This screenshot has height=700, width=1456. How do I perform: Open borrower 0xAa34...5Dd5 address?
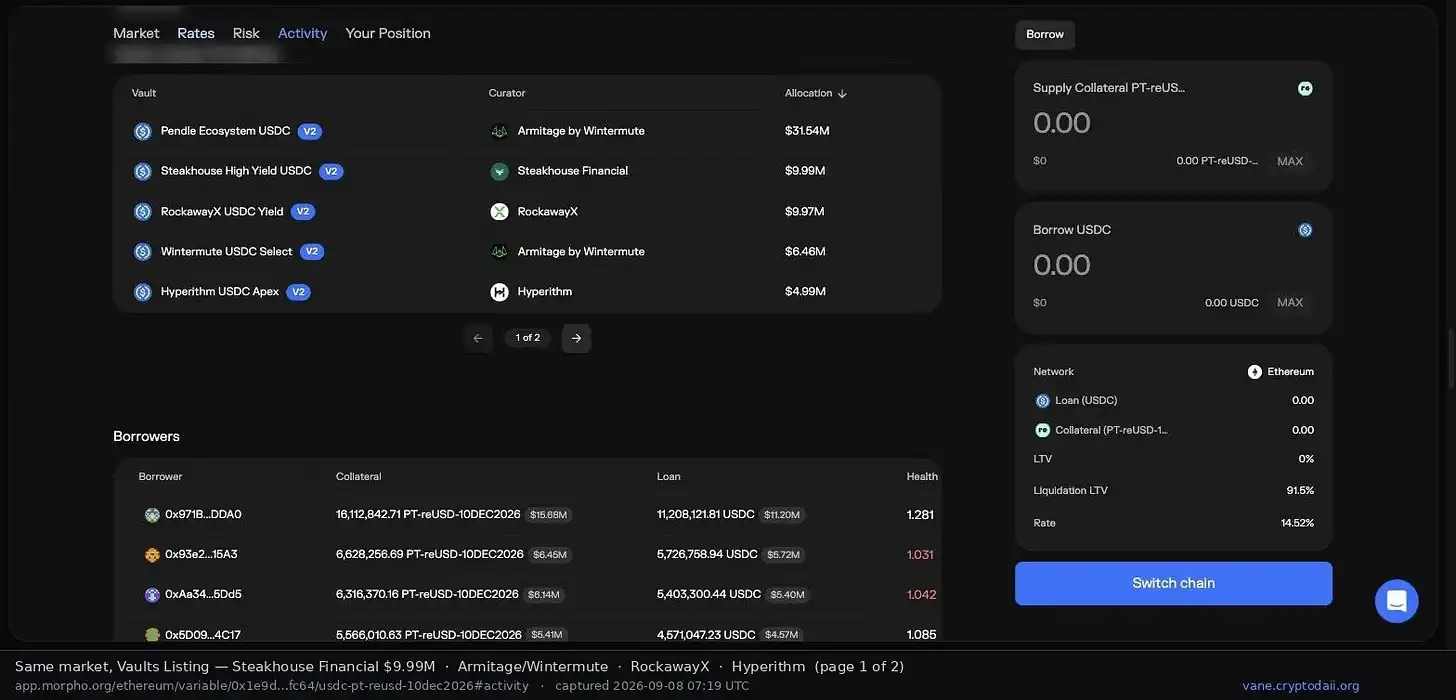point(203,595)
